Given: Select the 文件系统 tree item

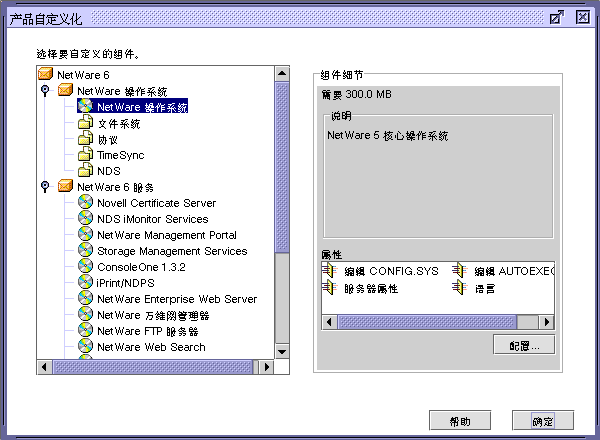Looking at the screenshot, I should tap(119, 124).
